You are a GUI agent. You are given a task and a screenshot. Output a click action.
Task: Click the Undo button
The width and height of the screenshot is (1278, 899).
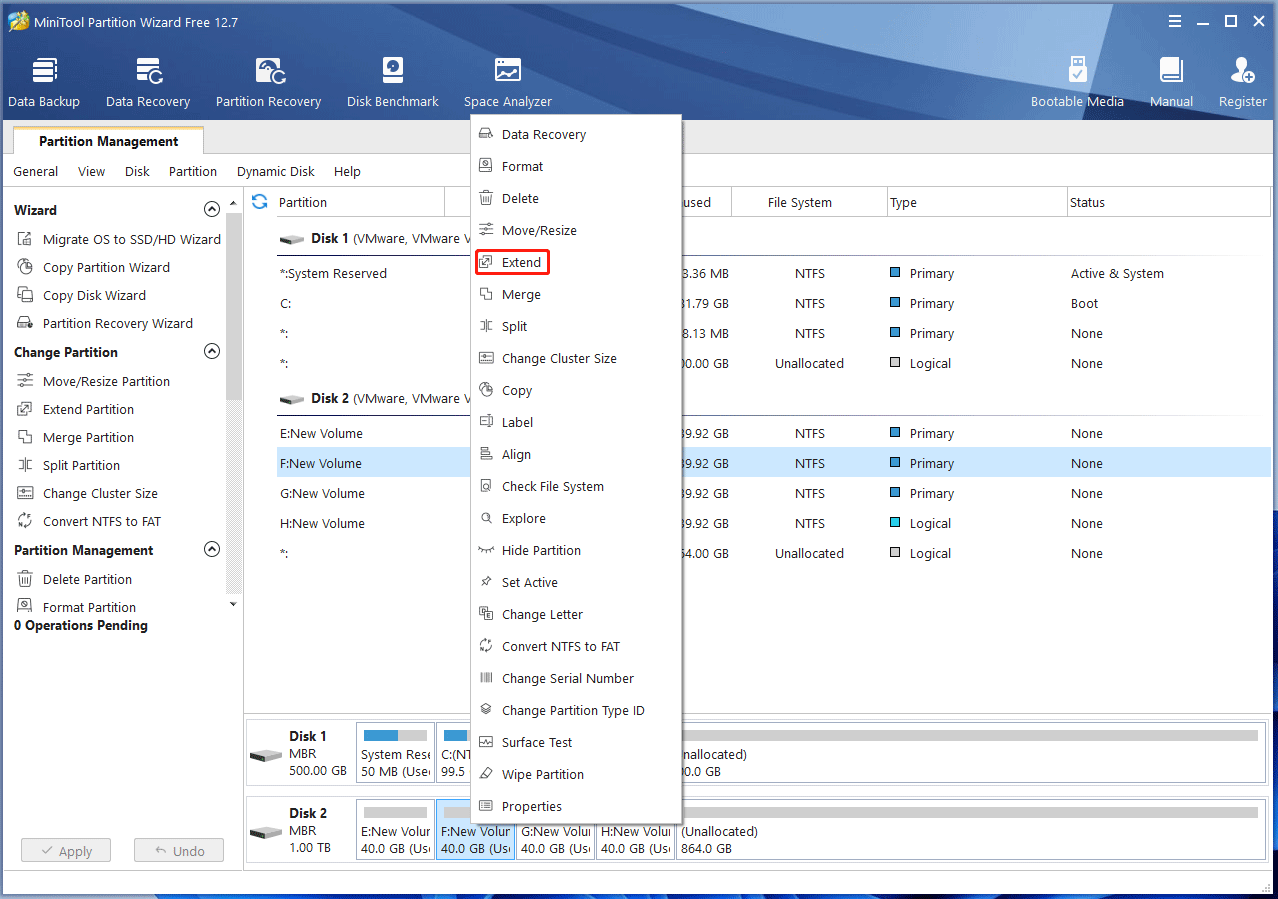[179, 851]
